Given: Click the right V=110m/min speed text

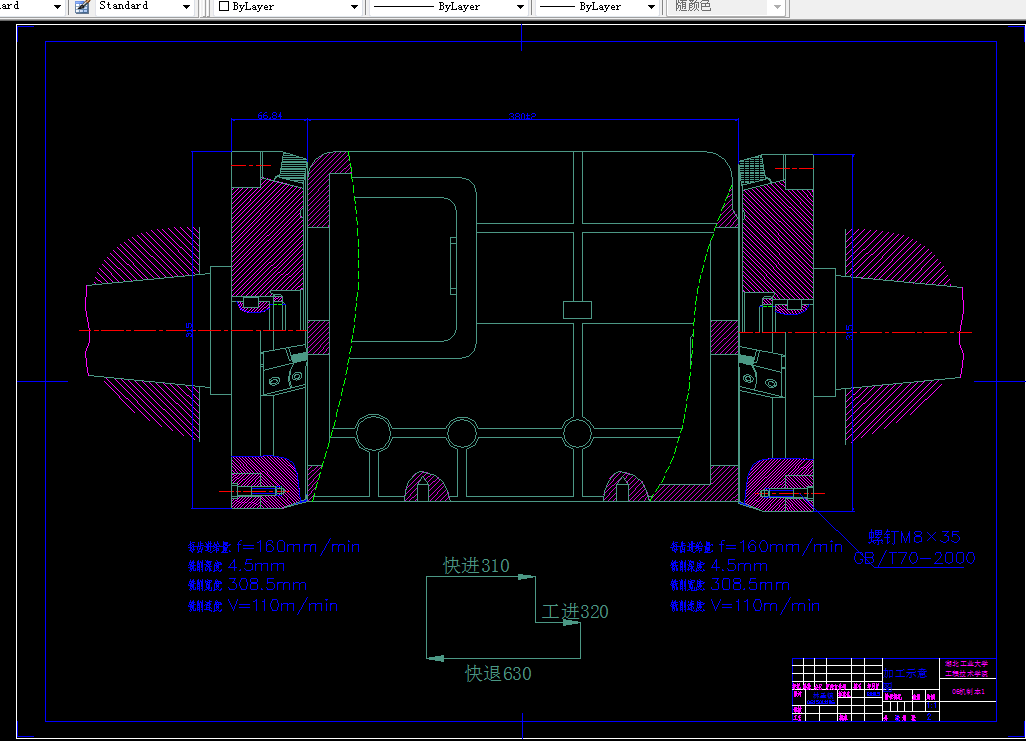Looking at the screenshot, I should click(x=765, y=605).
